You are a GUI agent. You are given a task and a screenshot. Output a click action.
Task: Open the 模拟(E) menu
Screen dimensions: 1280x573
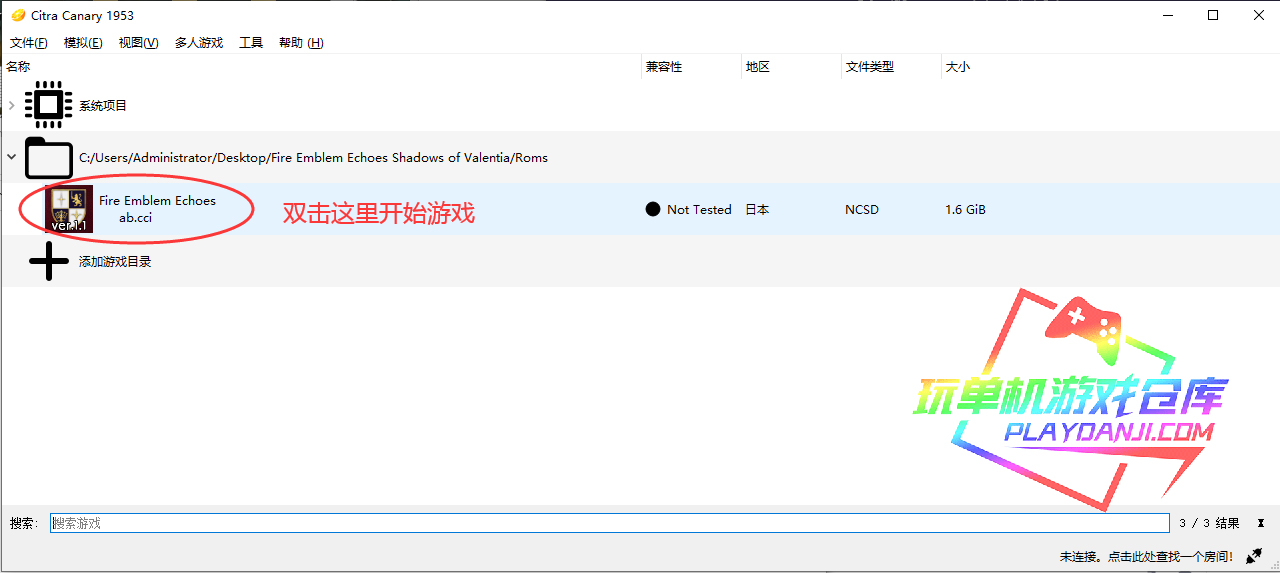tap(82, 43)
